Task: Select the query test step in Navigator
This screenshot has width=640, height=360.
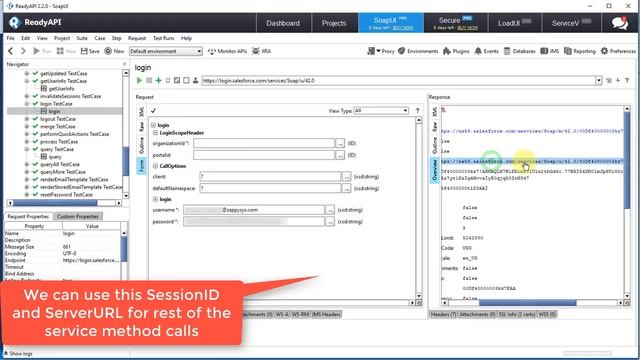Action: coord(55,157)
